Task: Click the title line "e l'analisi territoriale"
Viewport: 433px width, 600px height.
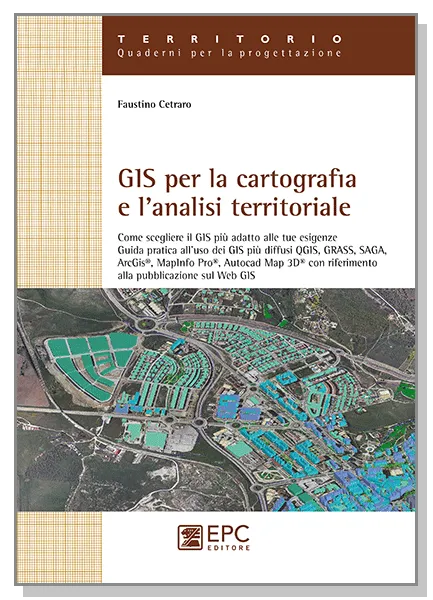Action: click(x=234, y=207)
